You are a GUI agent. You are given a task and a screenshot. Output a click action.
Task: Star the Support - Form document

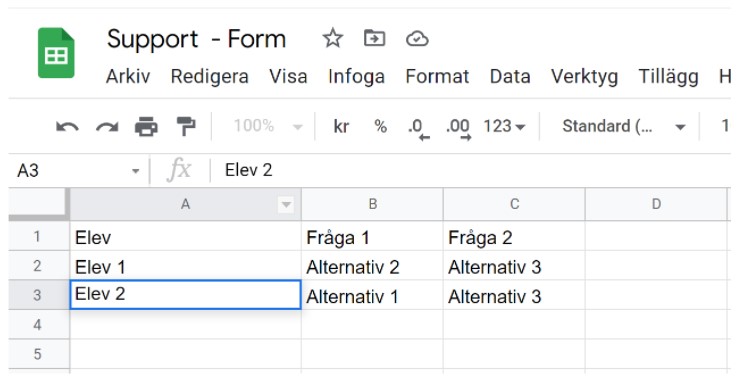[332, 38]
